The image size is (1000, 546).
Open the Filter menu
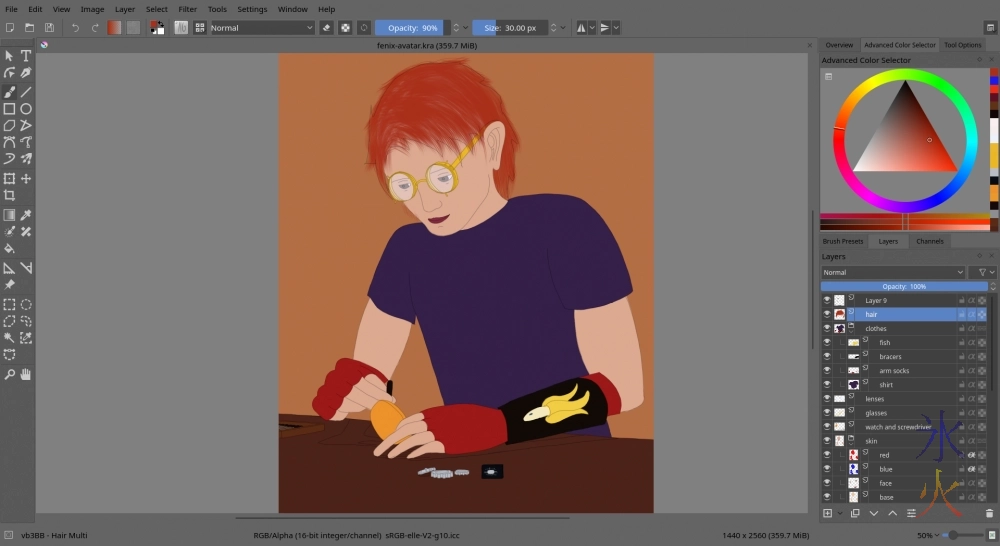pyautogui.click(x=187, y=9)
